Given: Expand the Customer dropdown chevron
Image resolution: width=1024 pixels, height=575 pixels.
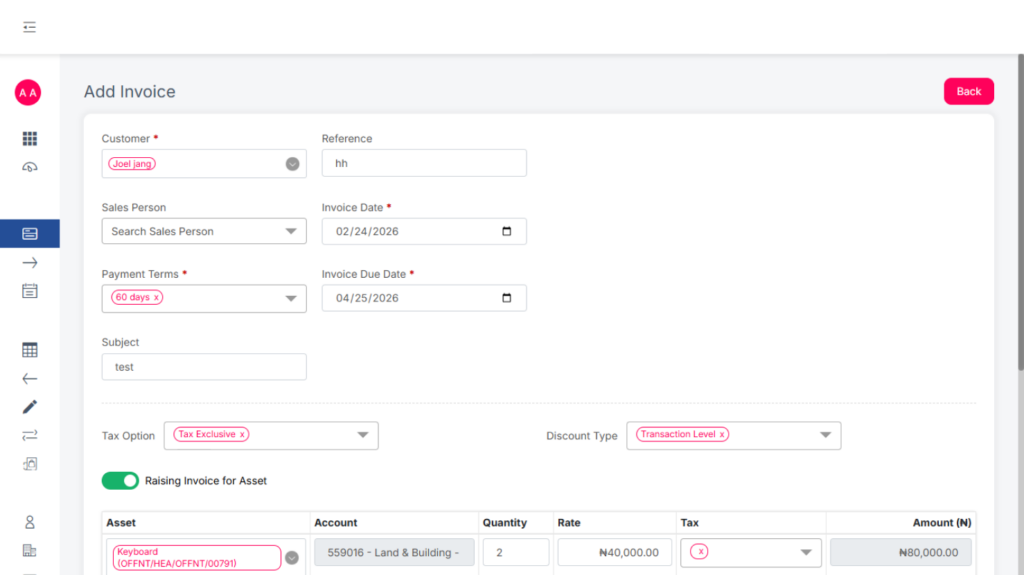Looking at the screenshot, I should [292, 164].
